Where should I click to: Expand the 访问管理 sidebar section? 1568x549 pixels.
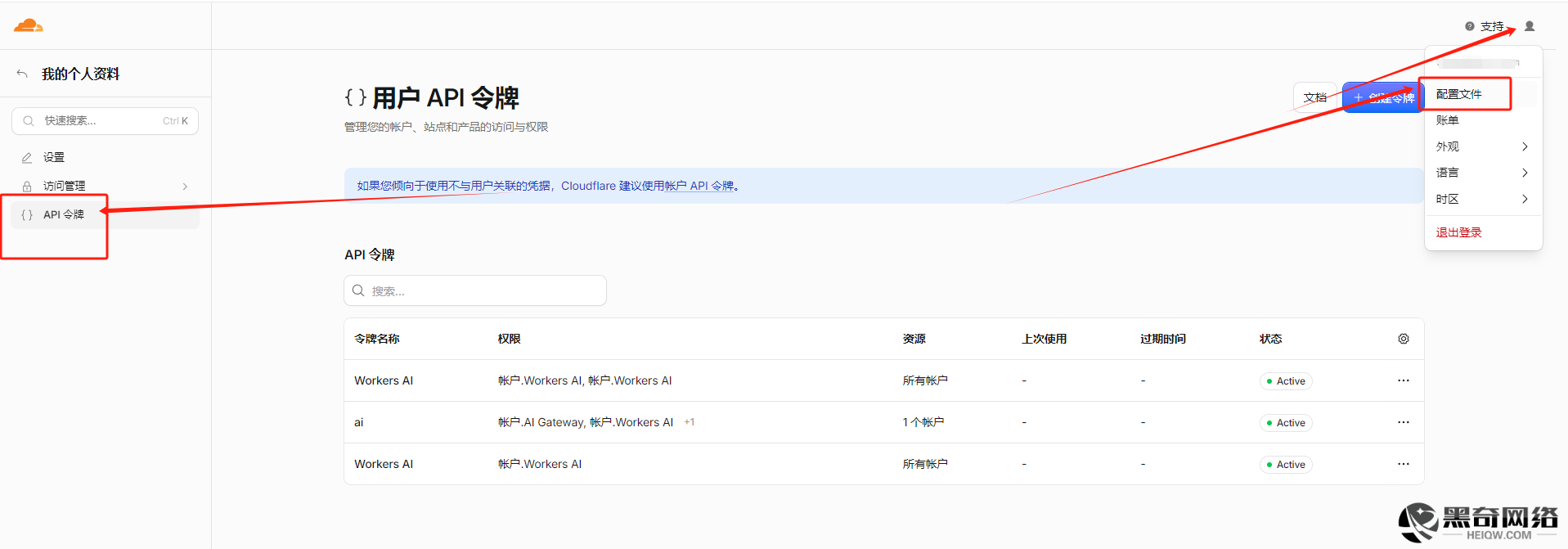tap(185, 187)
